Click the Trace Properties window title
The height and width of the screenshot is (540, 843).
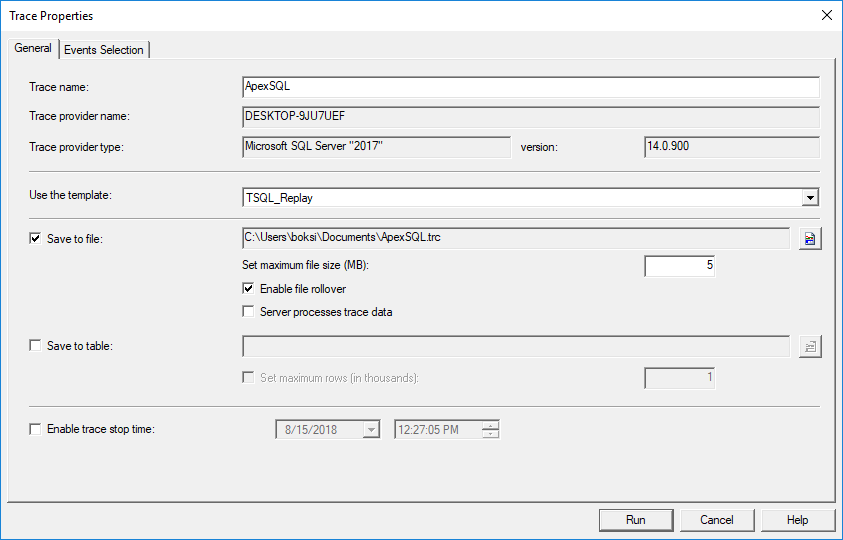tap(51, 16)
